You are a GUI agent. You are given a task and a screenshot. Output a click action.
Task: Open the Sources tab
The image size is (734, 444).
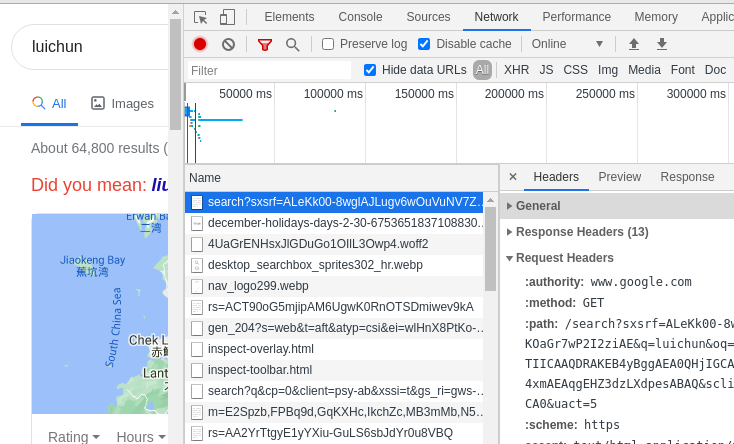pyautogui.click(x=428, y=17)
